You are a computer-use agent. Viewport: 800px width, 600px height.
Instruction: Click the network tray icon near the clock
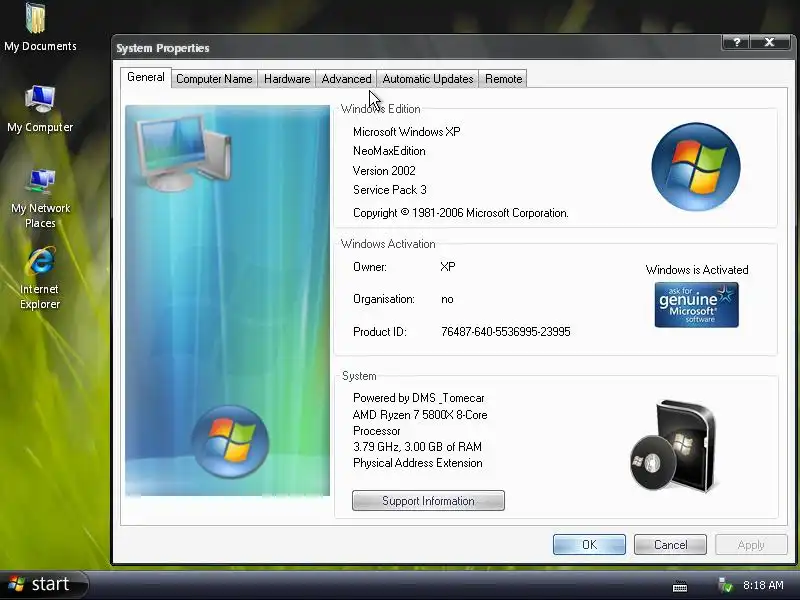click(725, 585)
